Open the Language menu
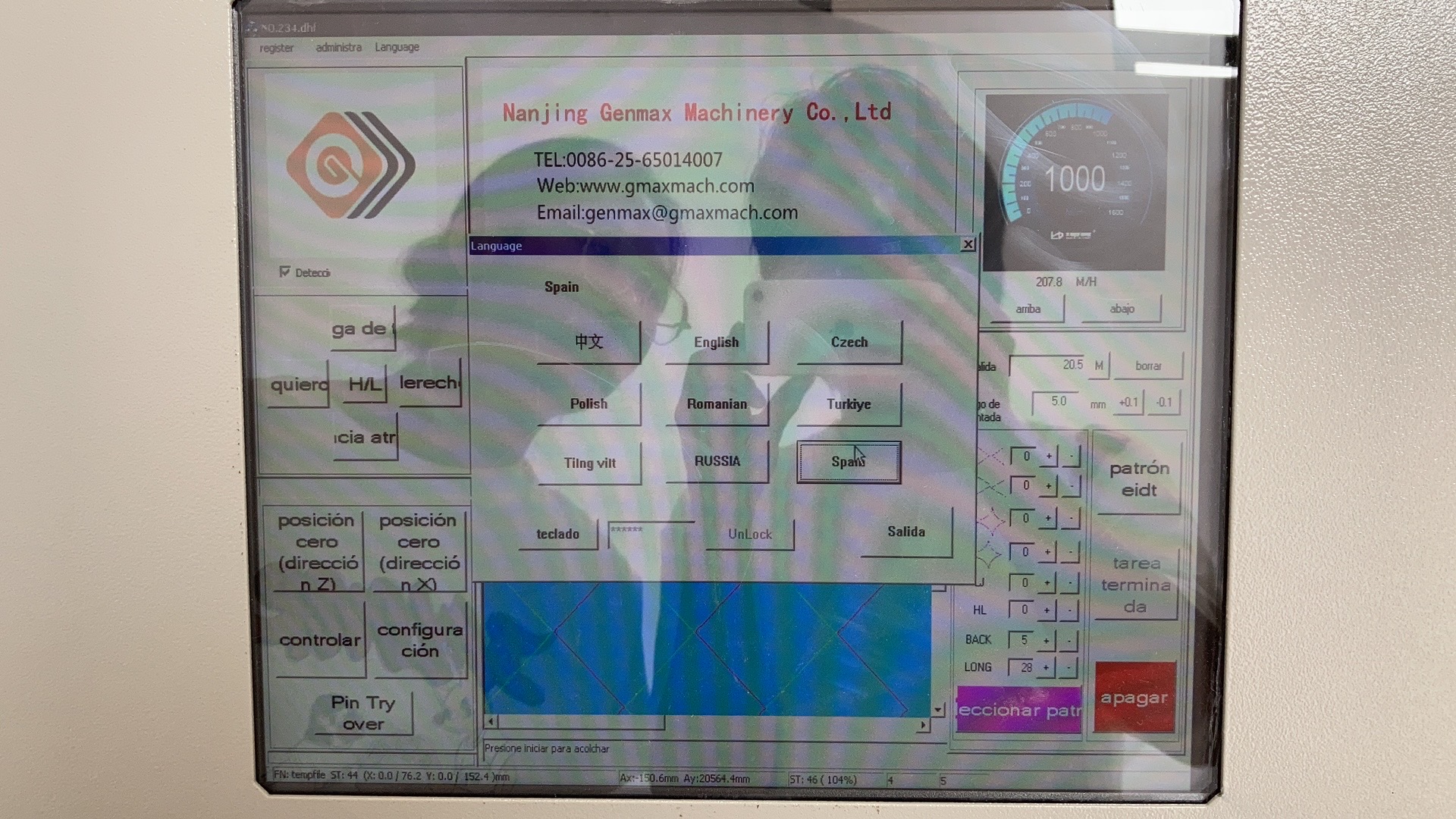The height and width of the screenshot is (819, 1456). (397, 47)
